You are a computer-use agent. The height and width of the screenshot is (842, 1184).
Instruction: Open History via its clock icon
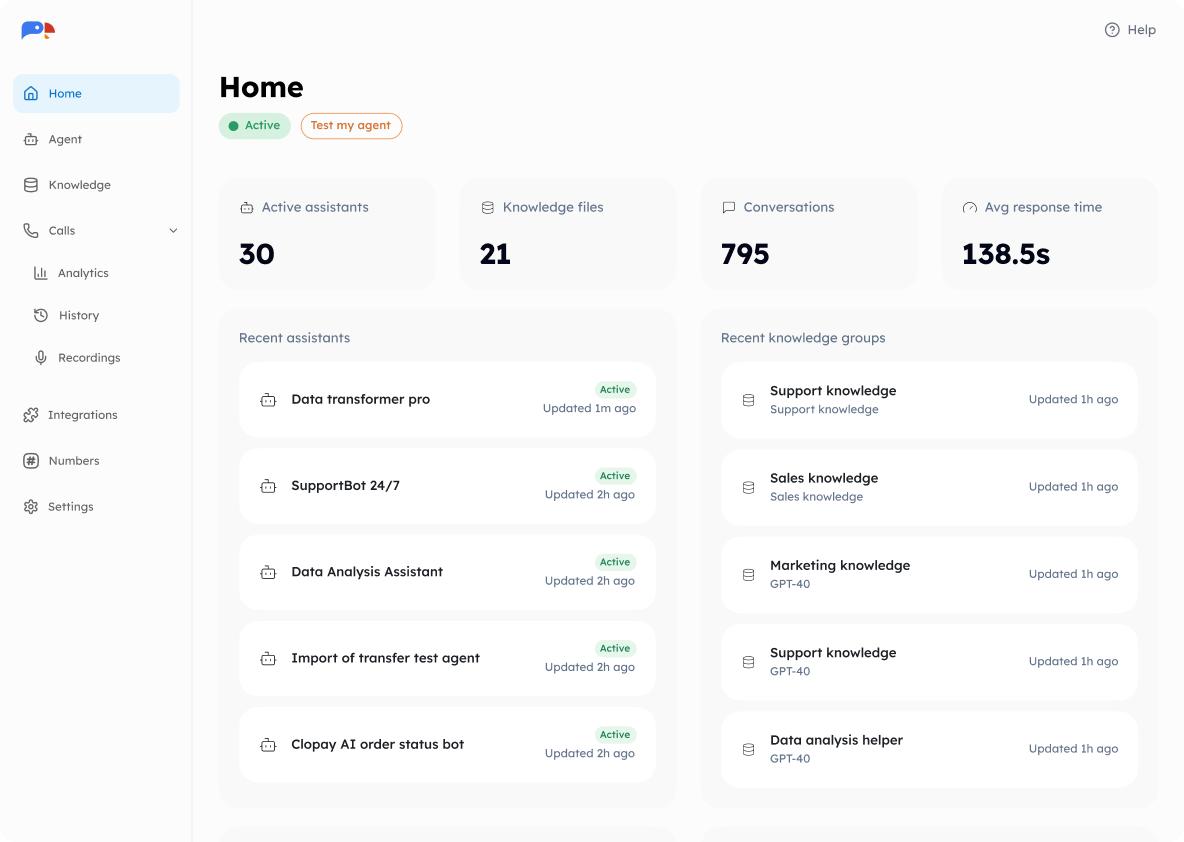pos(41,315)
